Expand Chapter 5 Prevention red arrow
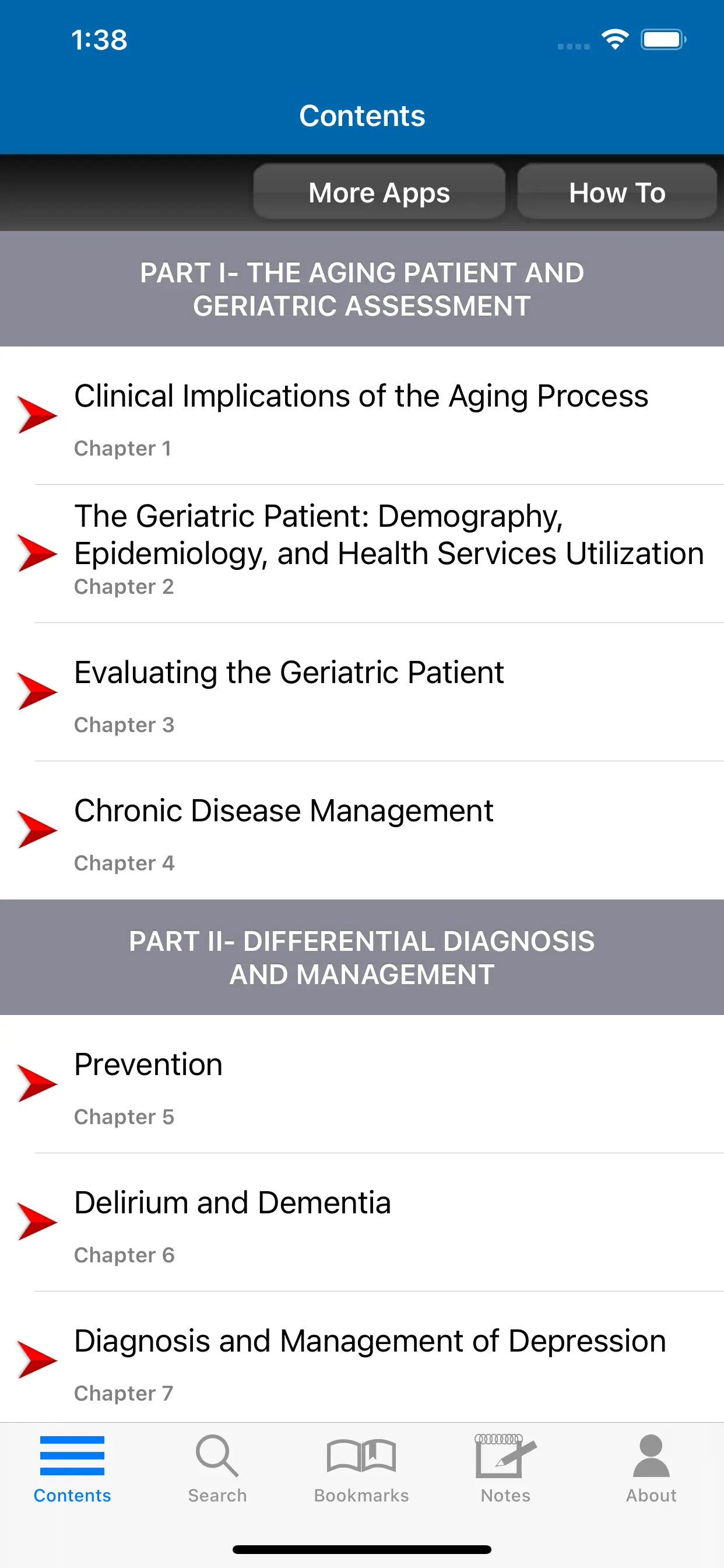This screenshot has width=724, height=1568. point(37,1083)
